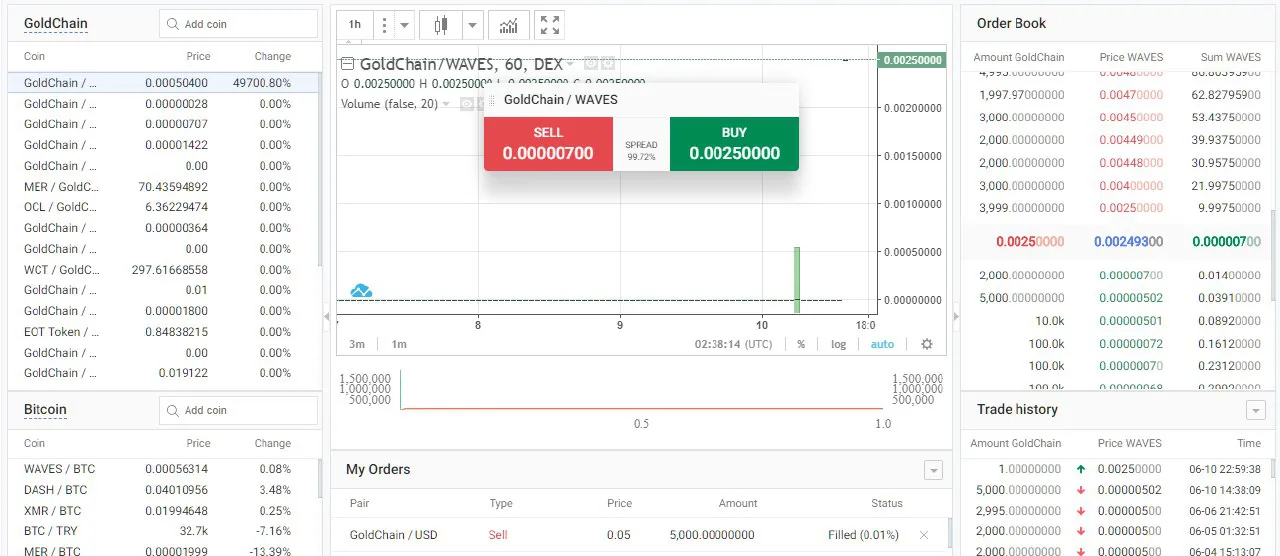
Task: Select the WAVES / BTC pair
Action: pos(164,469)
